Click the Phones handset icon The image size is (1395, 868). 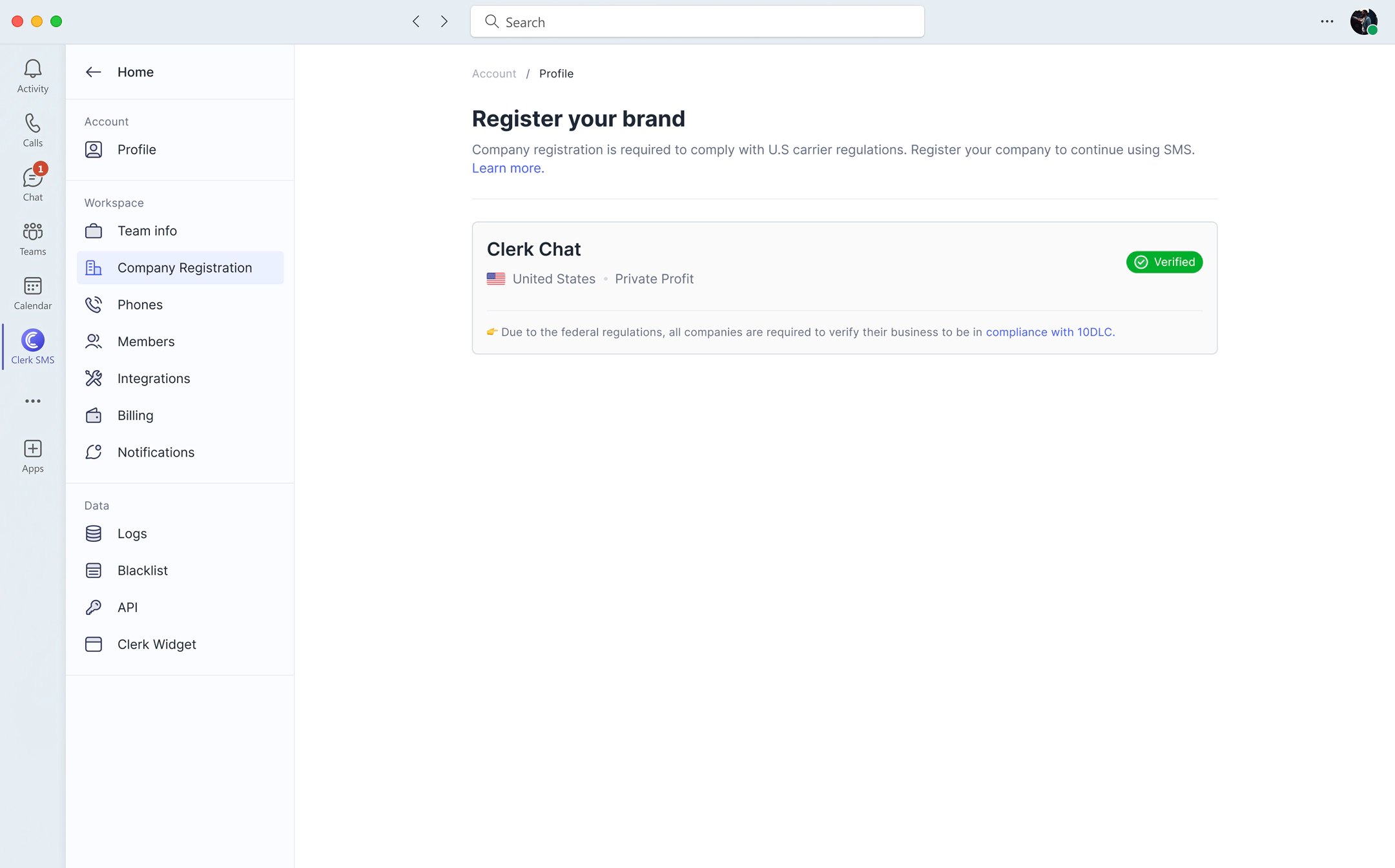point(94,304)
